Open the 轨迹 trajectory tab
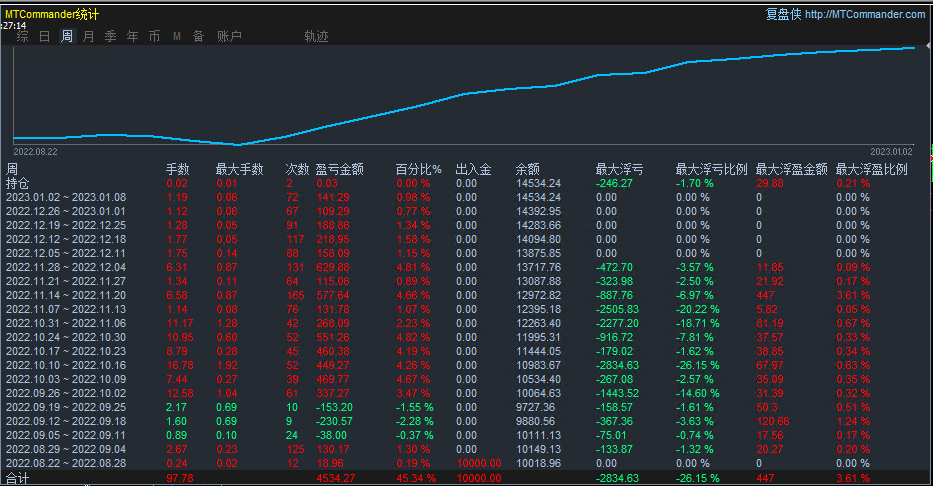Image resolution: width=933 pixels, height=486 pixels. [316, 36]
